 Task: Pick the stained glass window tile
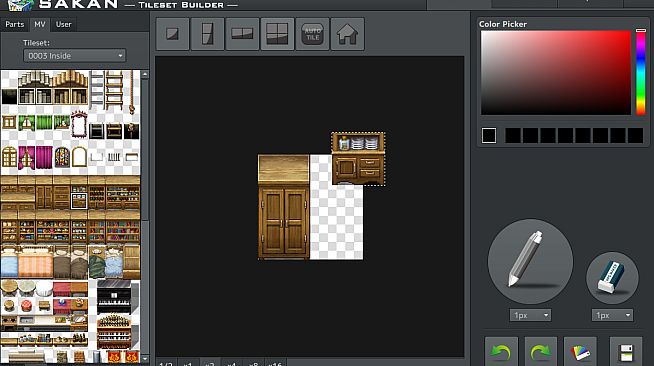(x=62, y=158)
